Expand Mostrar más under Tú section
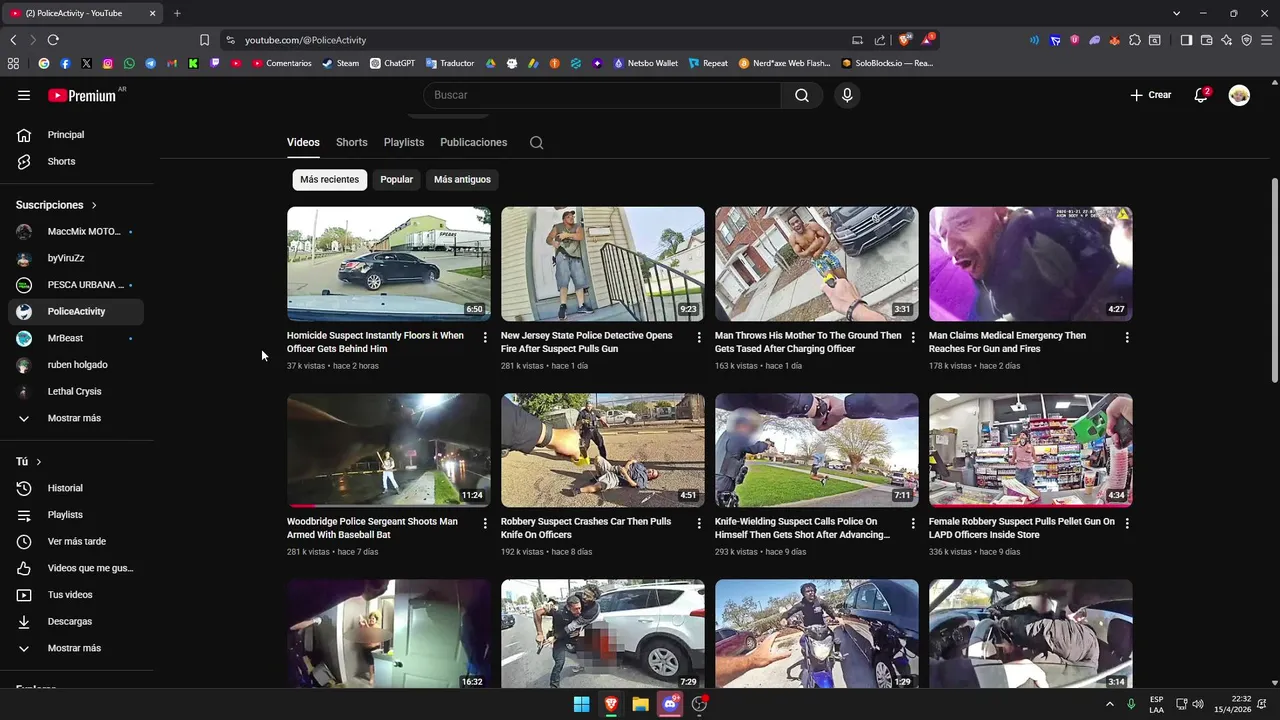 [x=76, y=648]
